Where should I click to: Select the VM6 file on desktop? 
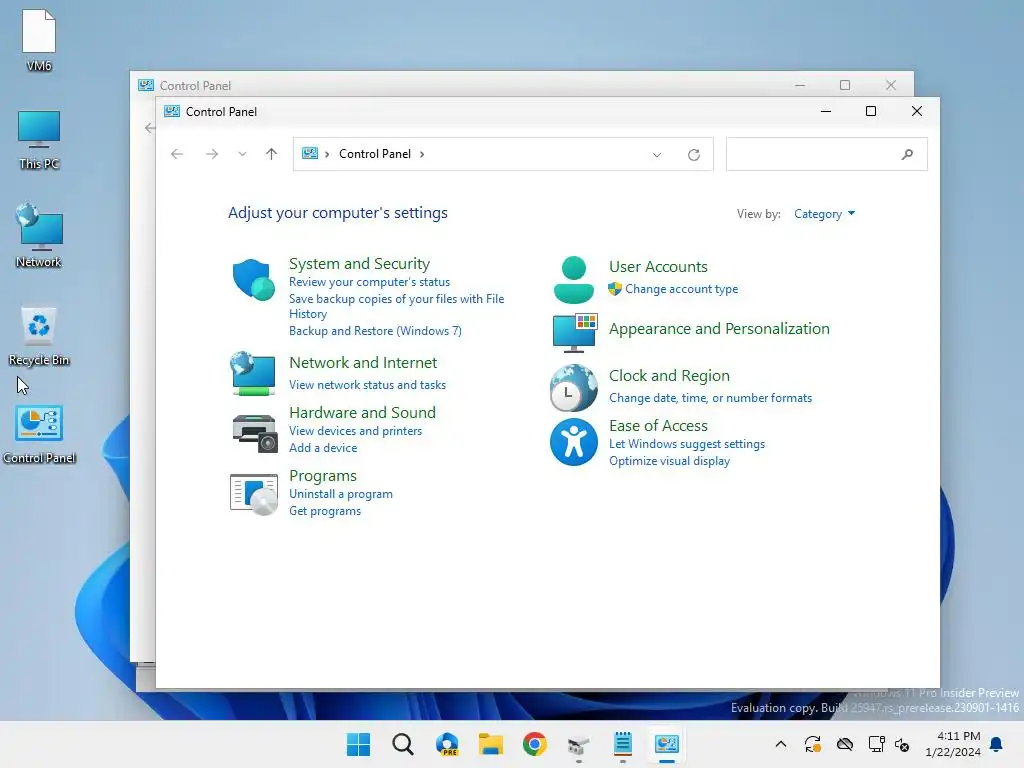tap(39, 40)
